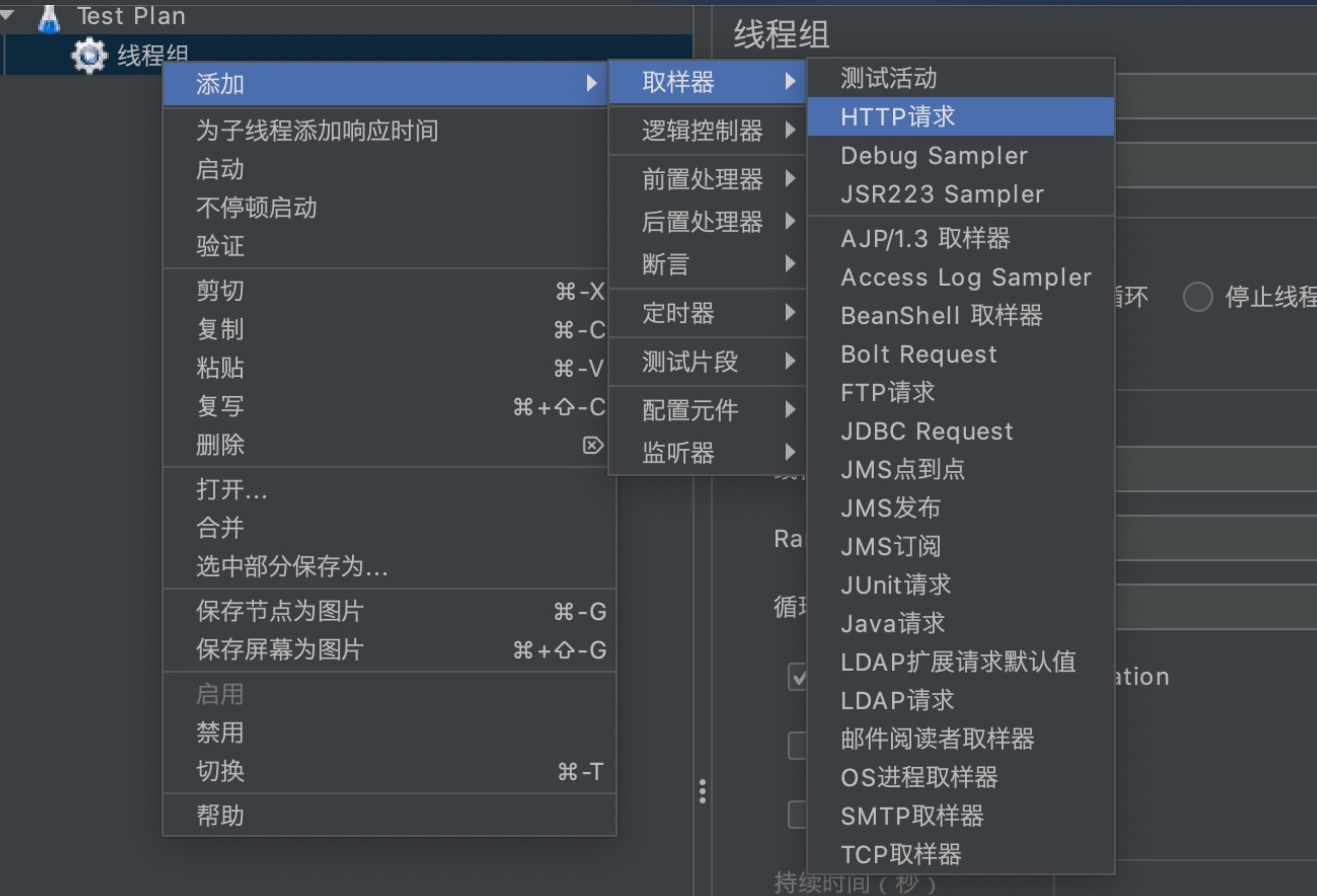Select 不停顿启动 menu entry
The image size is (1317, 896).
coord(385,207)
